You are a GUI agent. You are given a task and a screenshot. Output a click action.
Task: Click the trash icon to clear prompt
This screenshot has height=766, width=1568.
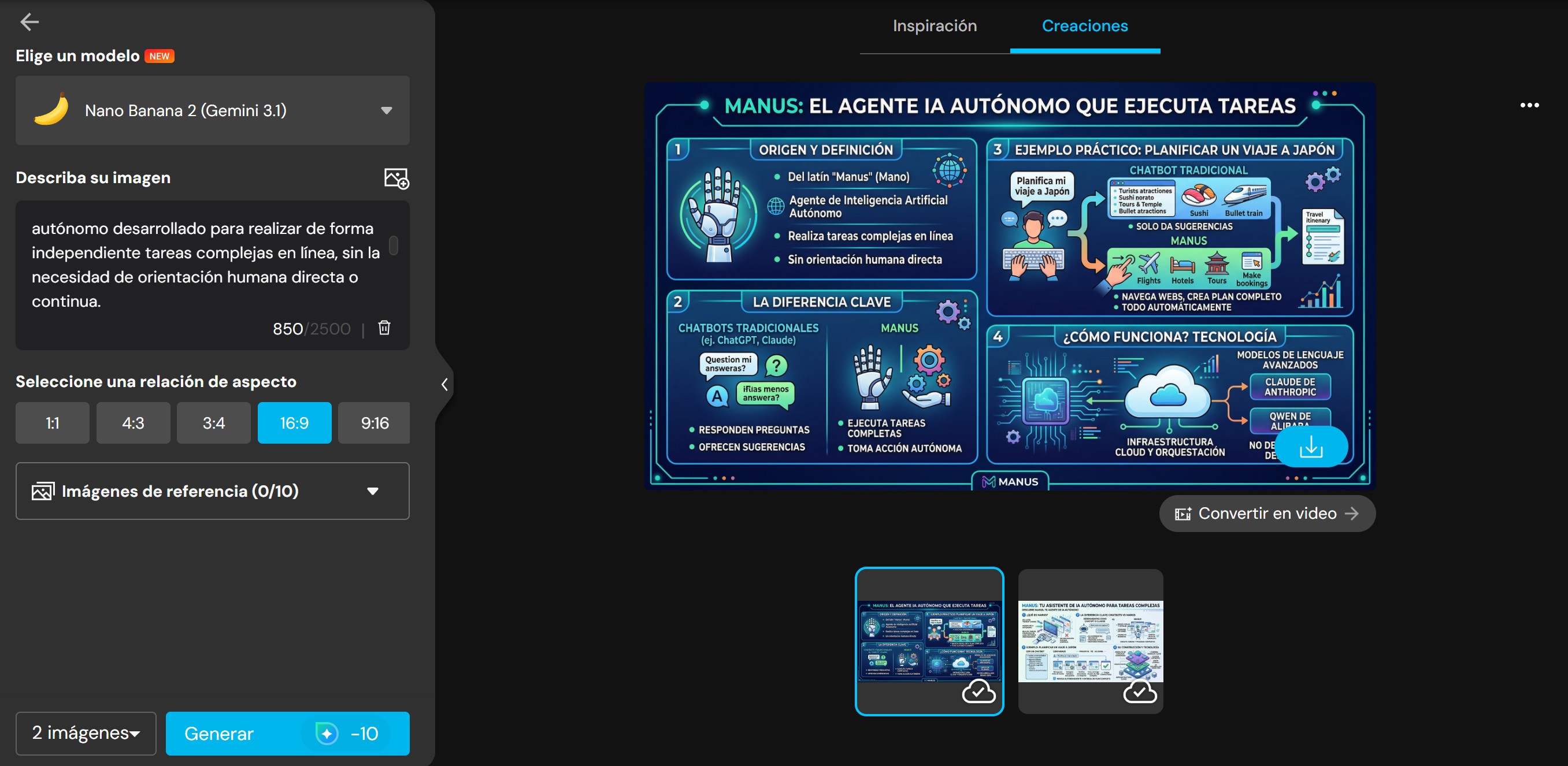384,328
